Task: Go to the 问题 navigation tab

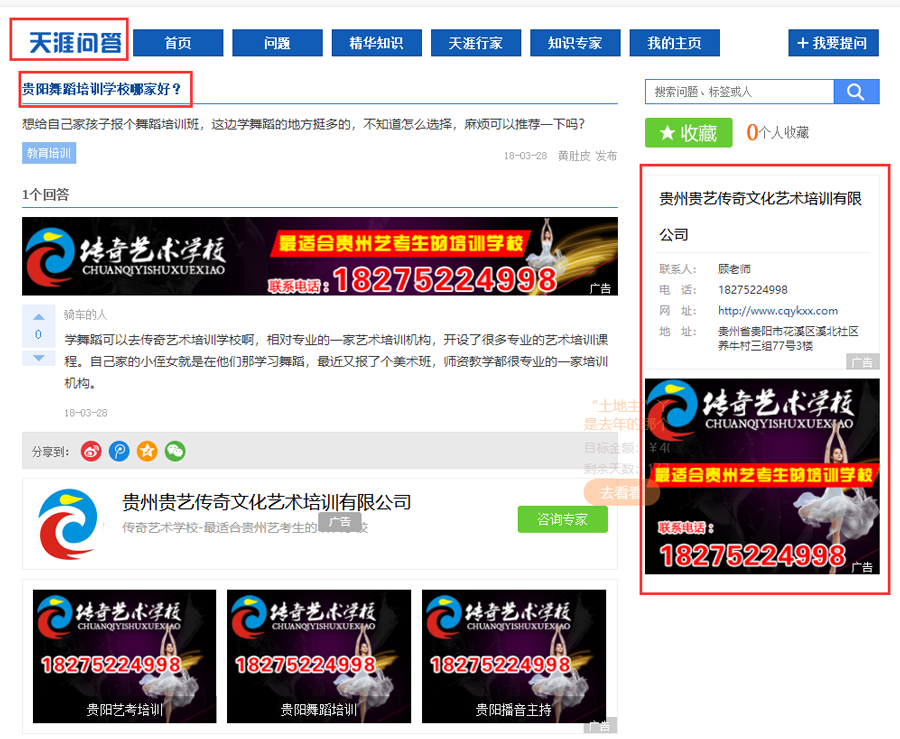Action: (277, 43)
